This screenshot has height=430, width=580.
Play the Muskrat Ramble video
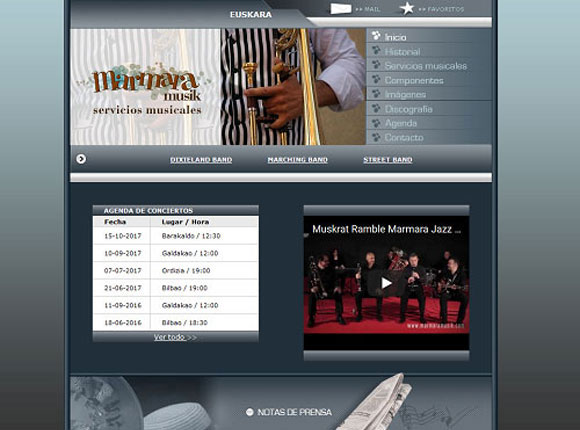tap(386, 283)
